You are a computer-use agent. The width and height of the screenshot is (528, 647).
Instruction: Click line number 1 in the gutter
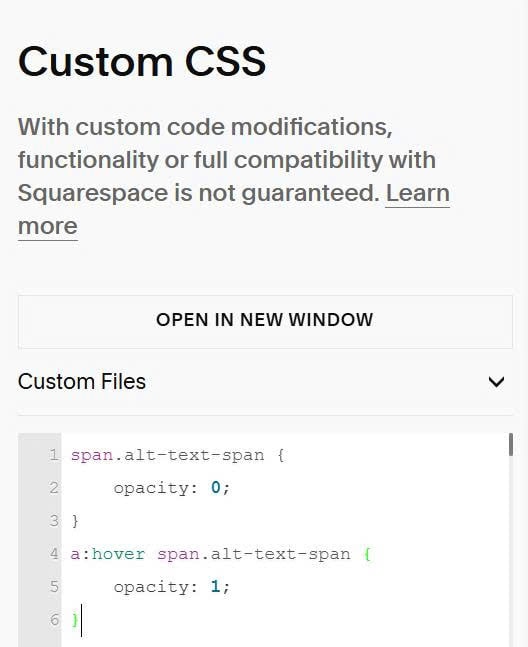(54, 455)
